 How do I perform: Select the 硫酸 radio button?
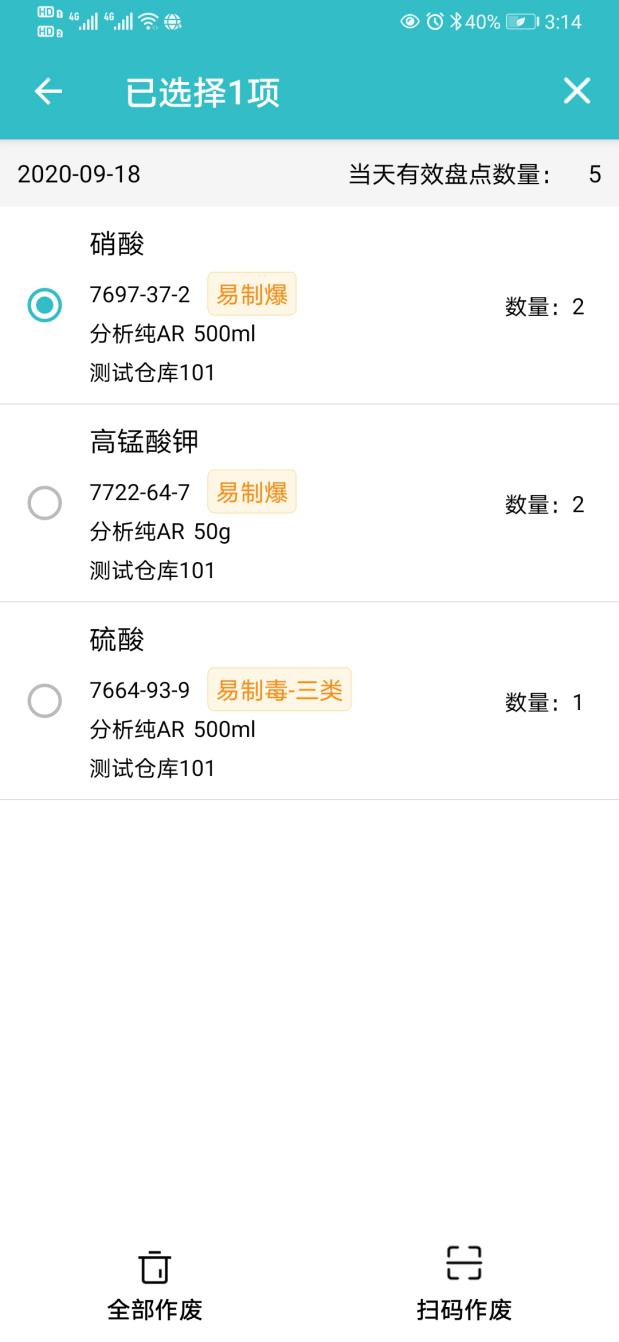click(45, 701)
